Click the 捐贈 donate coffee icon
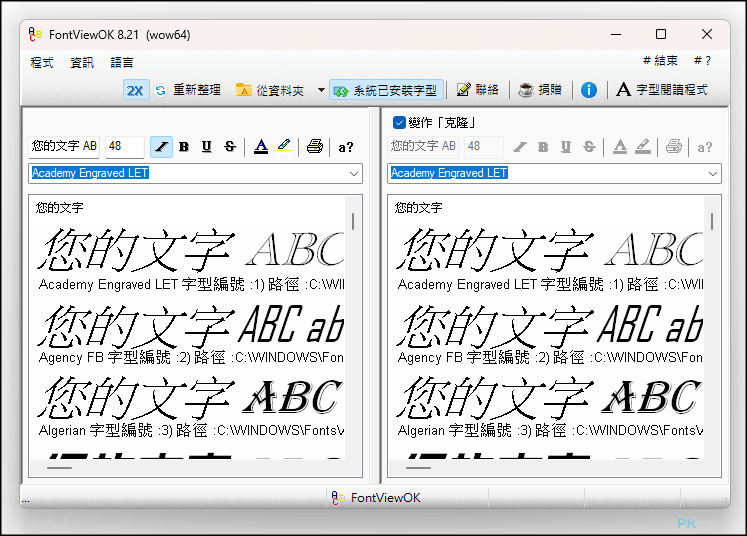 click(526, 90)
